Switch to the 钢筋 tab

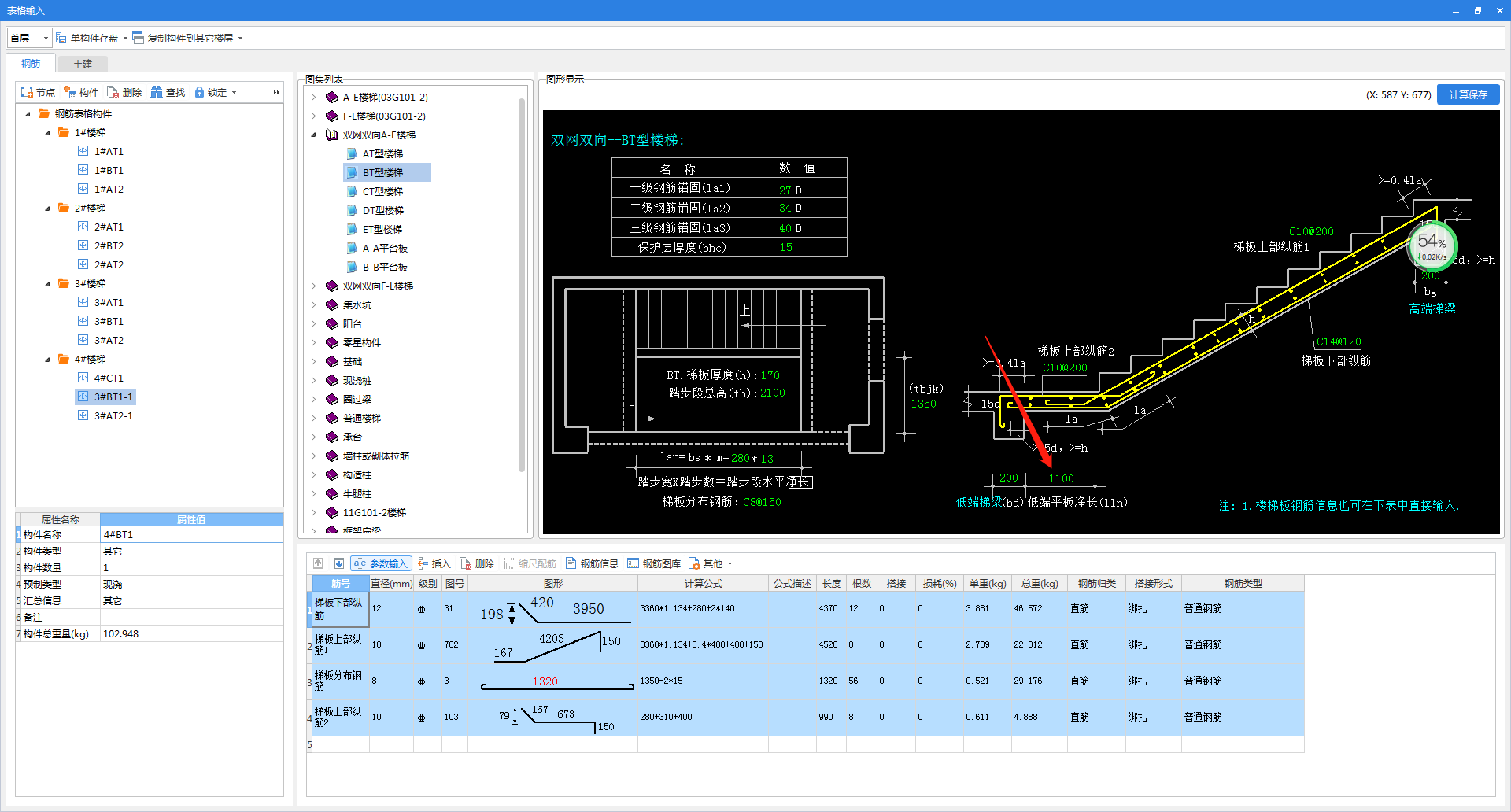click(31, 64)
